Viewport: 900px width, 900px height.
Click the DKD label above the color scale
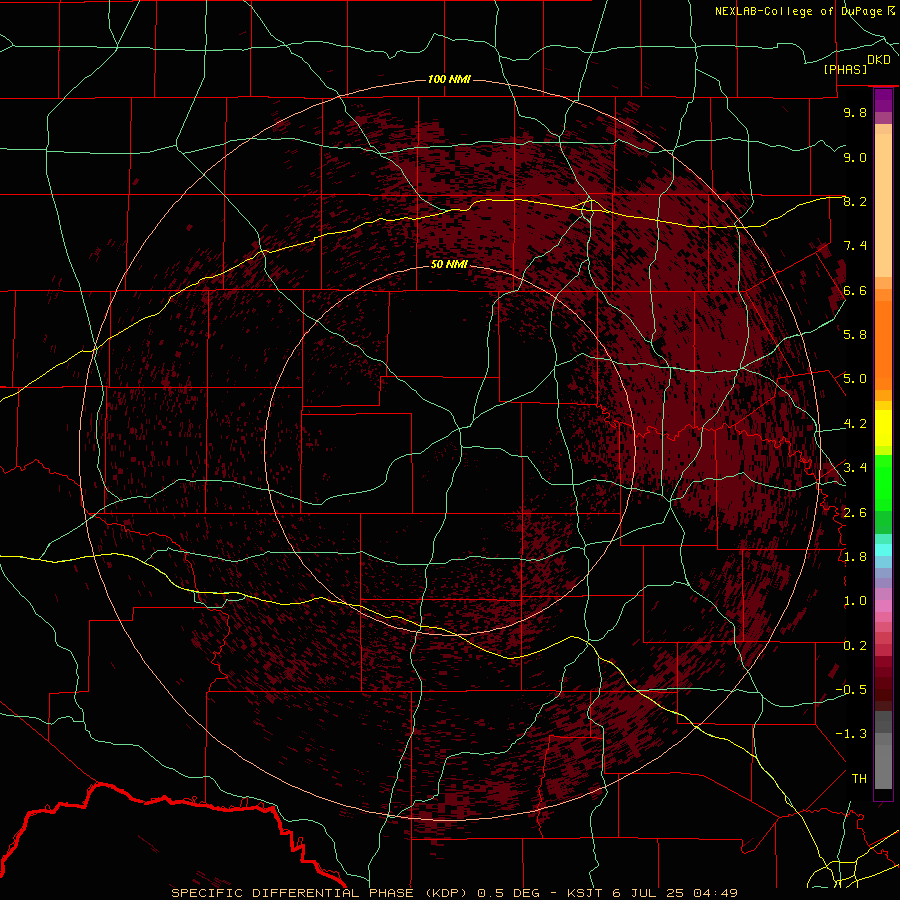click(x=879, y=60)
